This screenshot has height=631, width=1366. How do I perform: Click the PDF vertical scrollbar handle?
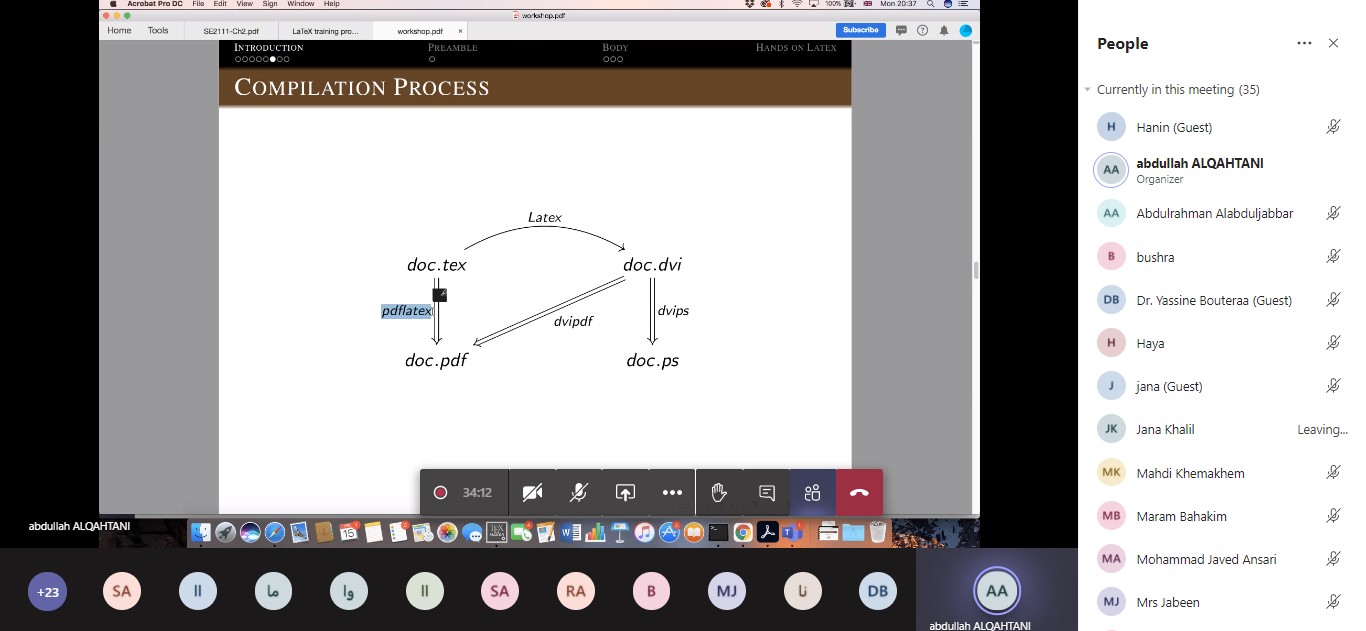[x=975, y=270]
